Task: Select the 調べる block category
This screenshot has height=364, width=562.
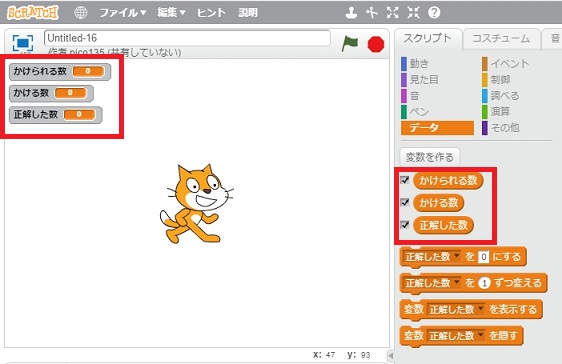Action: [501, 96]
